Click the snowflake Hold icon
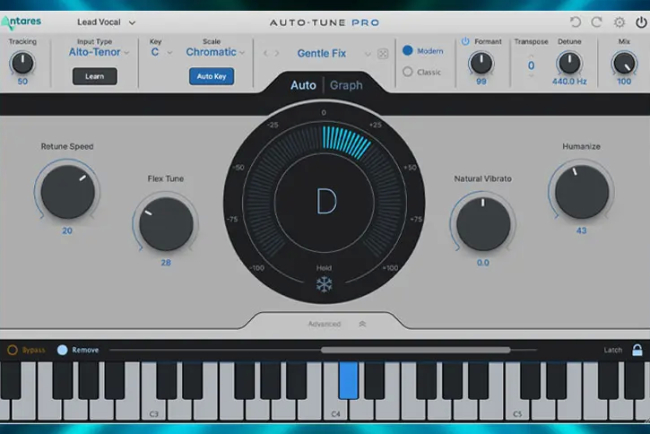Screen dimensions: 650x434 coord(324,284)
